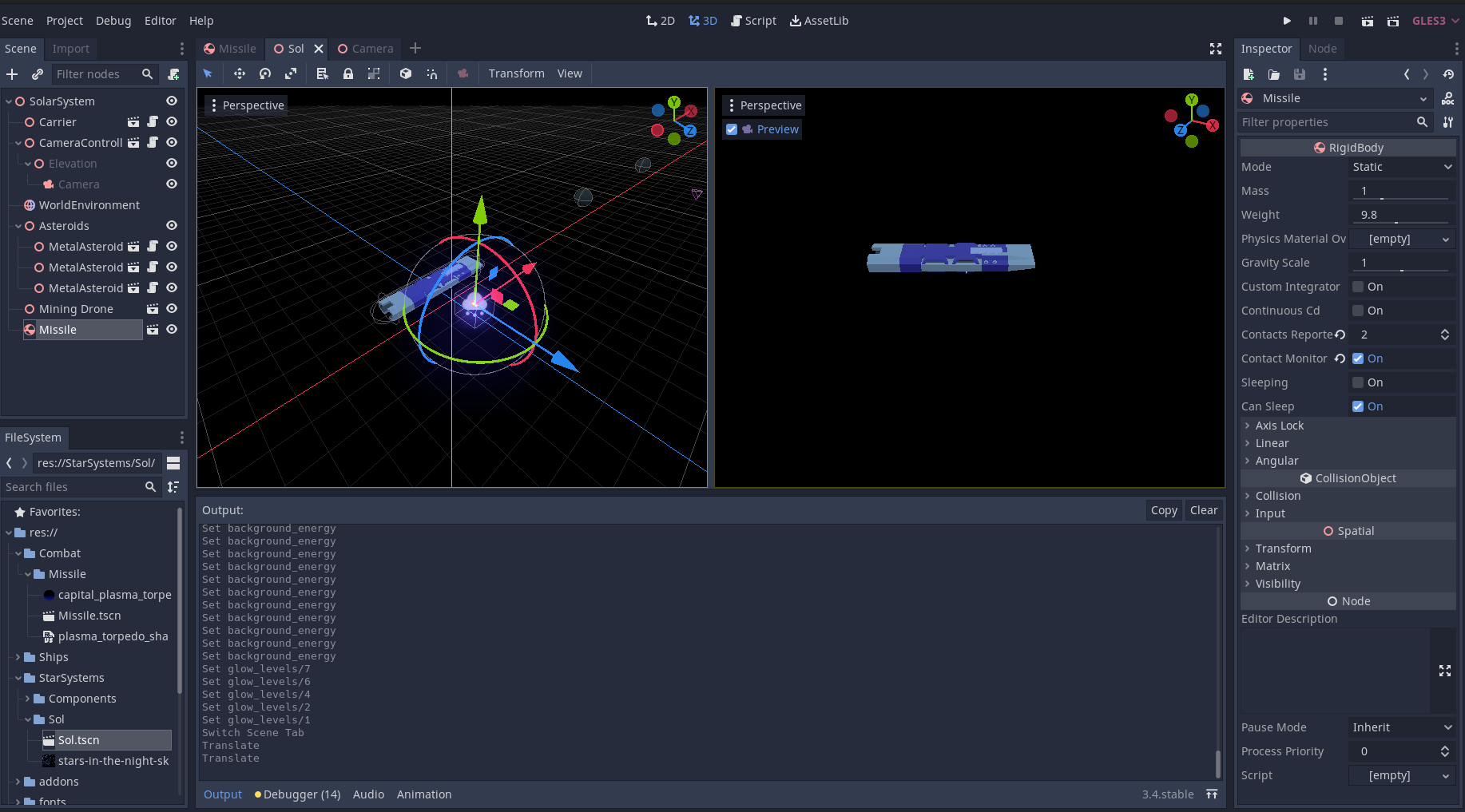Click the lock selected object icon

click(x=348, y=73)
